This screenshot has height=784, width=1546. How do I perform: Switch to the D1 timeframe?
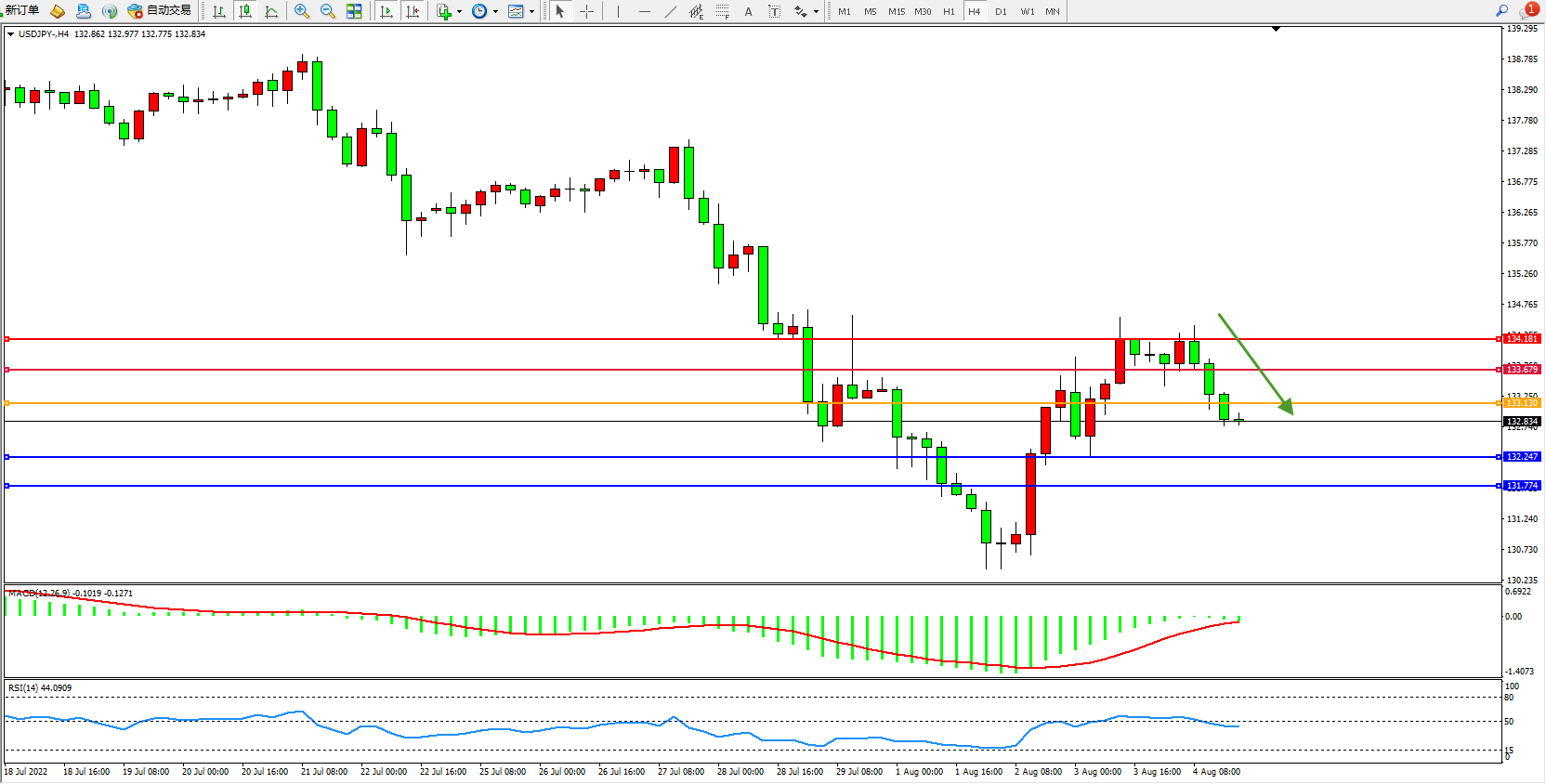point(1001,11)
